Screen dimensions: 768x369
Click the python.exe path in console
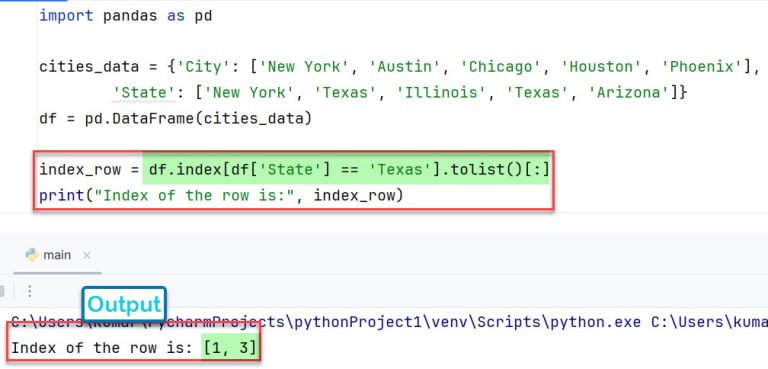(326, 322)
